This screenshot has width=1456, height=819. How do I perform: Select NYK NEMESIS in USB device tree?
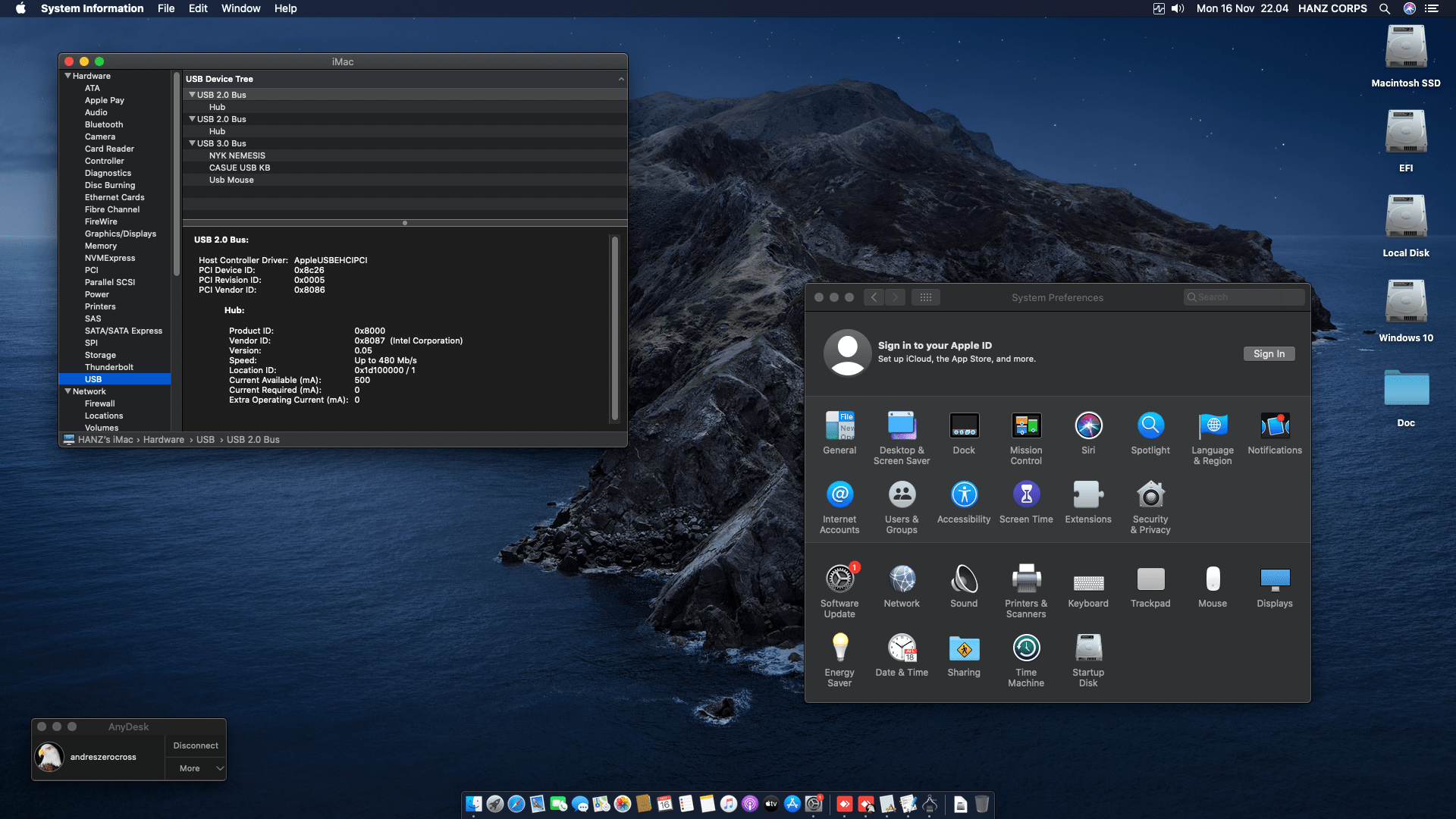(x=237, y=155)
